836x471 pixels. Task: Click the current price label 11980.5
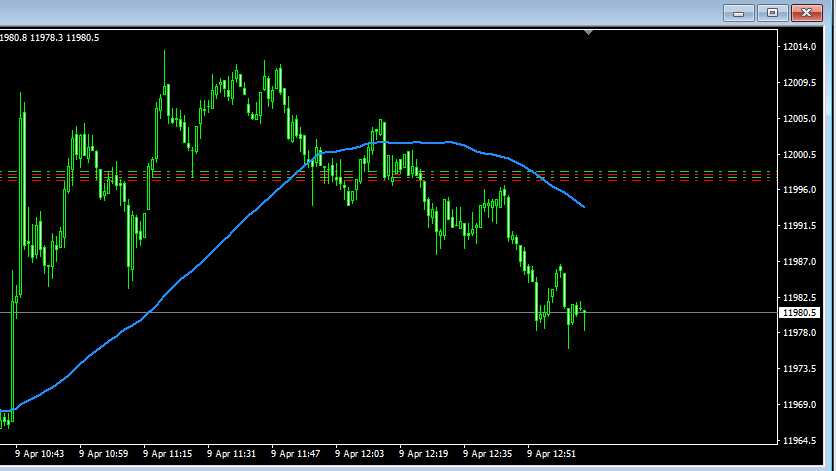[799, 313]
